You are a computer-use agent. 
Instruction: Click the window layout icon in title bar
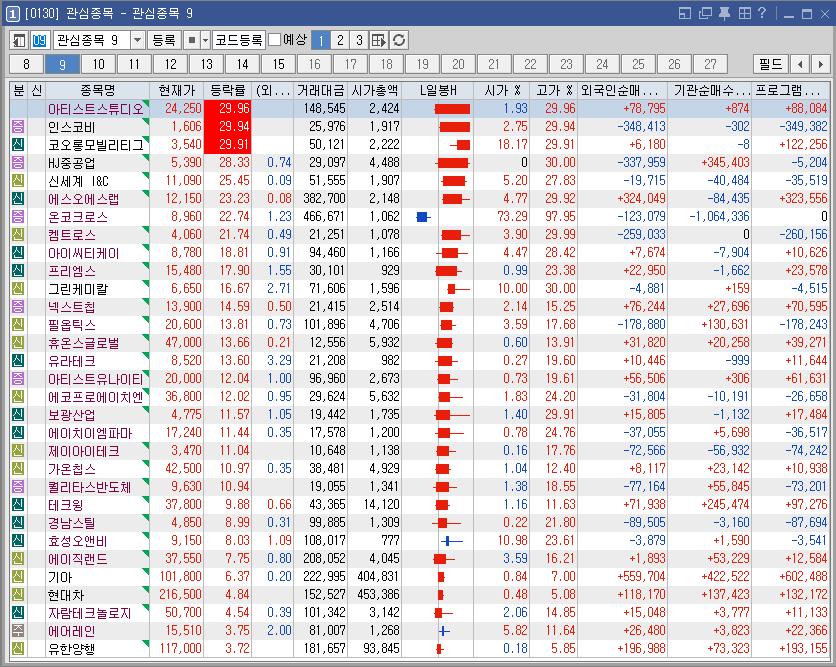(x=685, y=13)
